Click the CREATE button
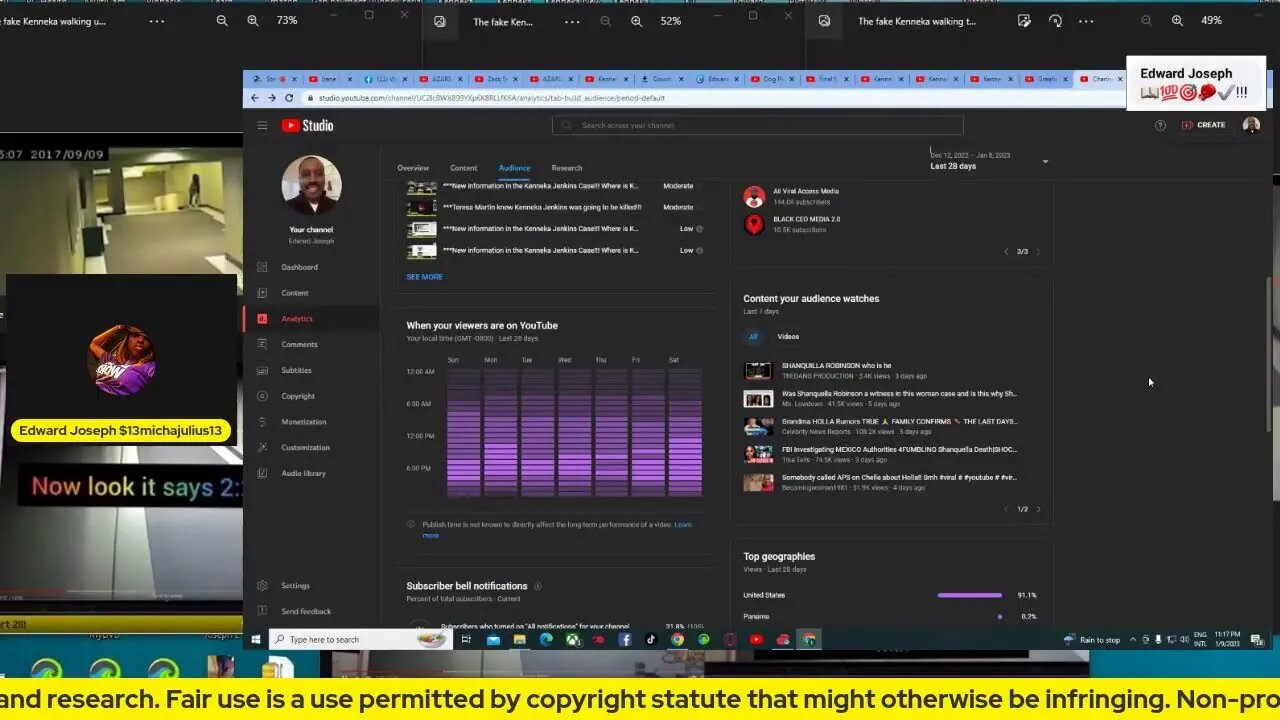The image size is (1280, 720). tap(1203, 125)
